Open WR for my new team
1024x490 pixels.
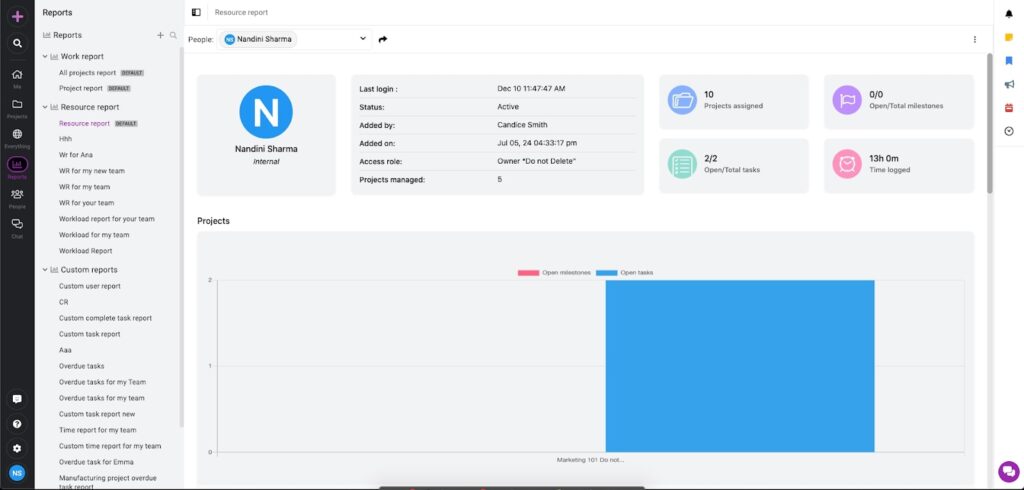click(91, 171)
